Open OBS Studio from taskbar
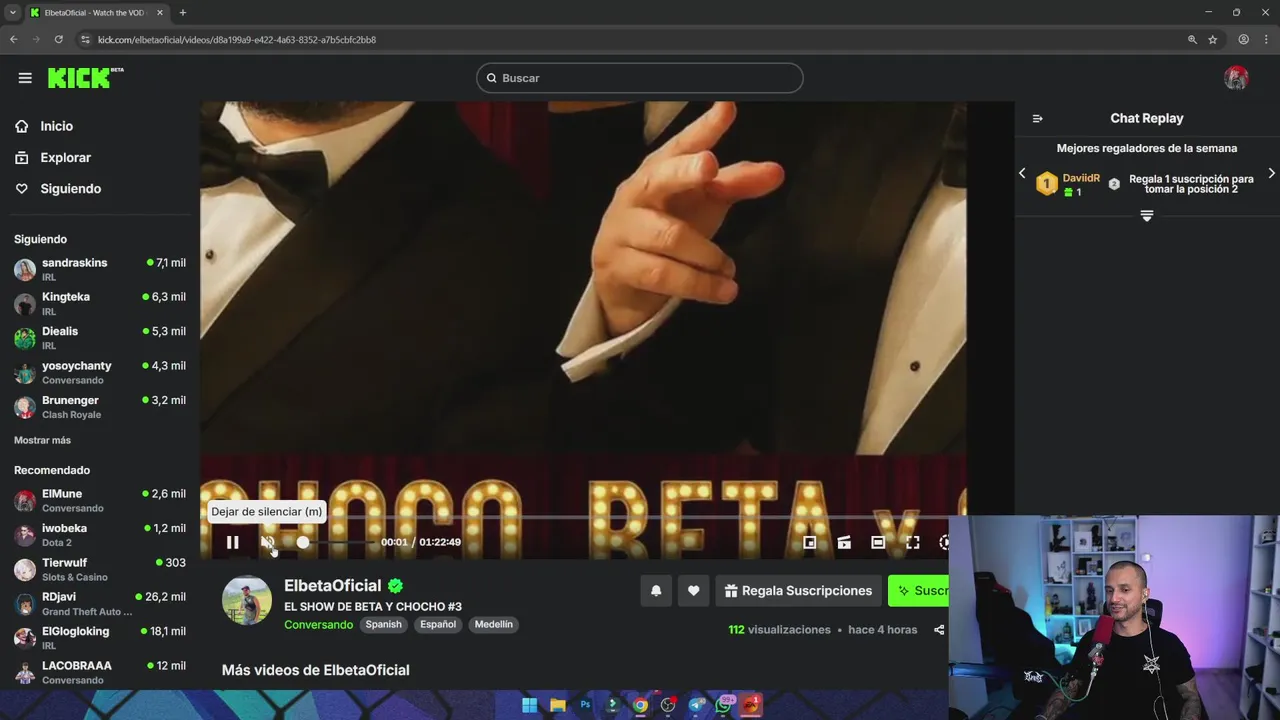The image size is (1280, 720). pyautogui.click(x=668, y=705)
